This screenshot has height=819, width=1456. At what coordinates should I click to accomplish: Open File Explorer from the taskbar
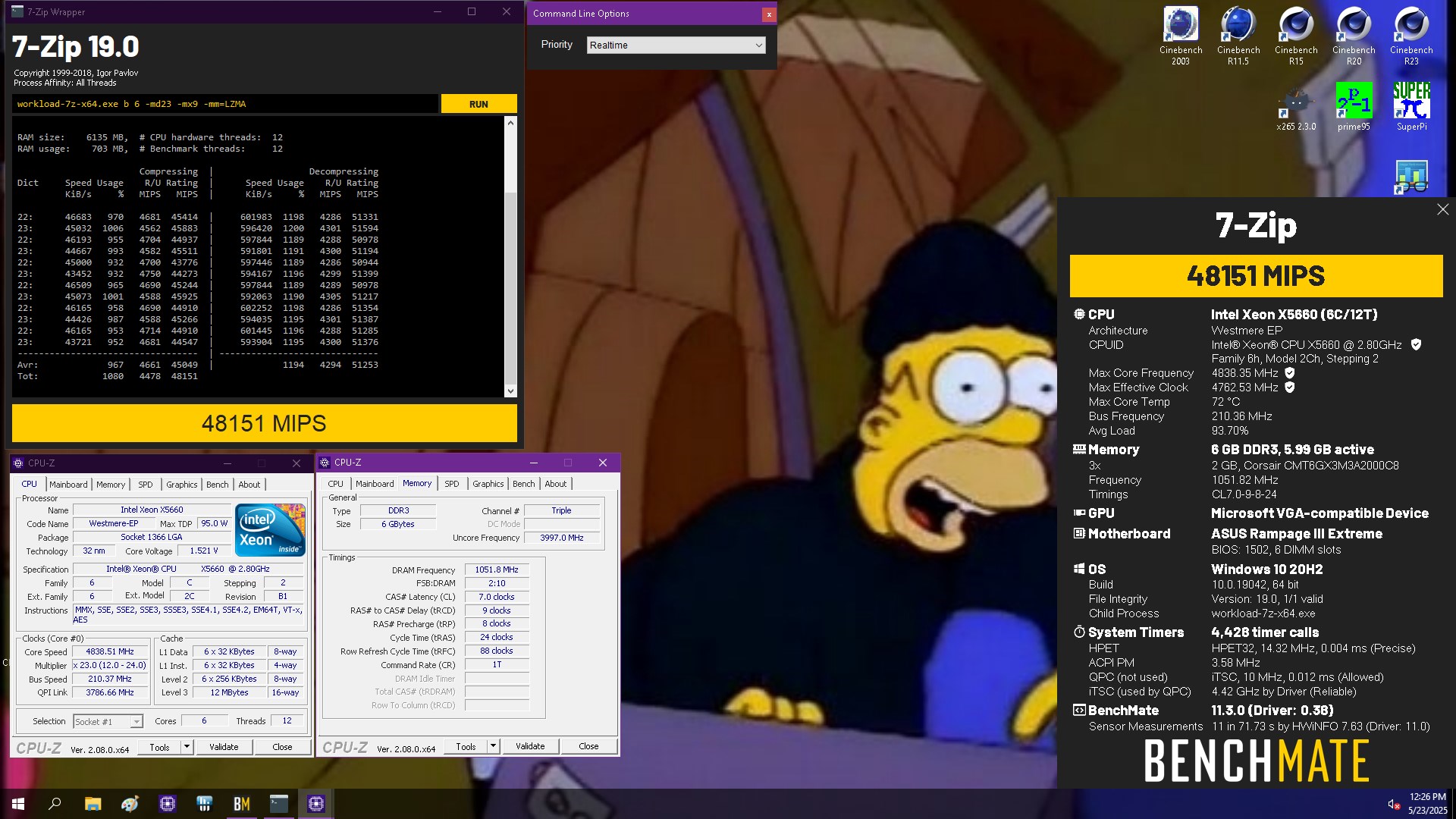point(93,804)
